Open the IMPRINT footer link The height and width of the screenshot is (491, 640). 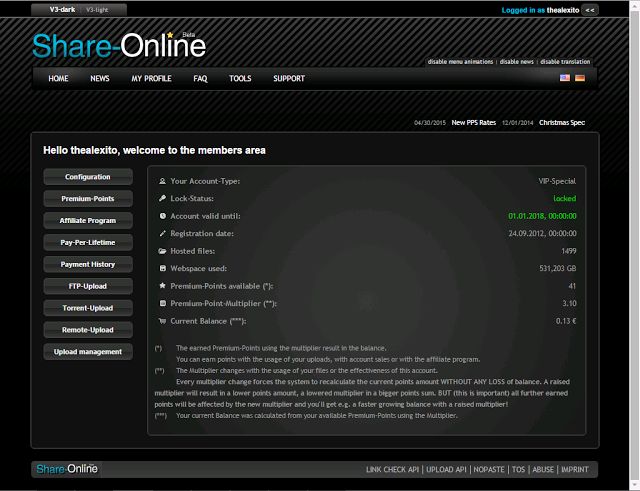pos(575,469)
